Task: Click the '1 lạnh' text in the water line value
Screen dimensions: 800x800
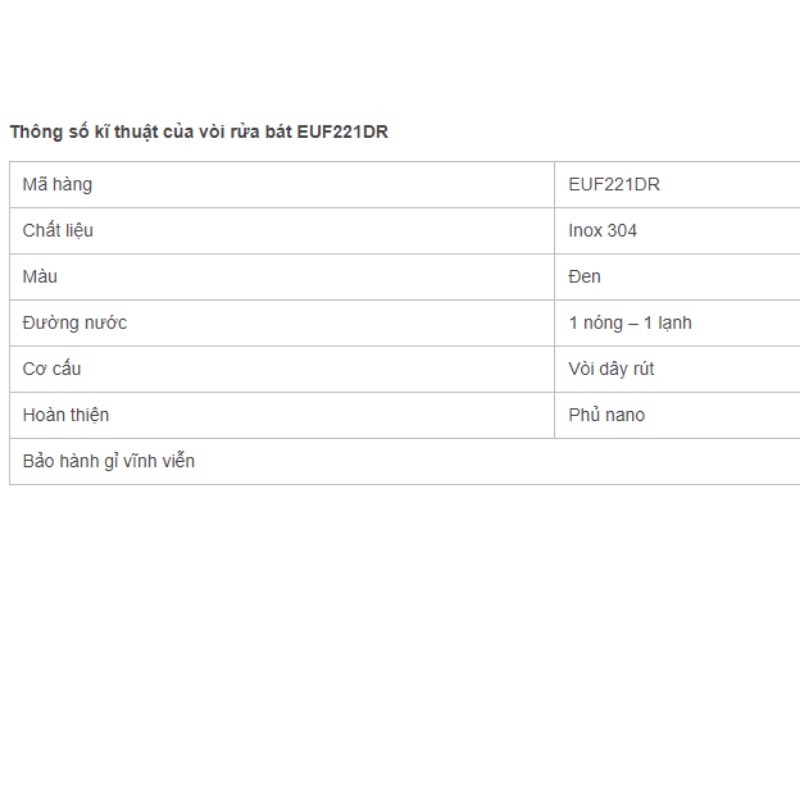Action: [668, 323]
